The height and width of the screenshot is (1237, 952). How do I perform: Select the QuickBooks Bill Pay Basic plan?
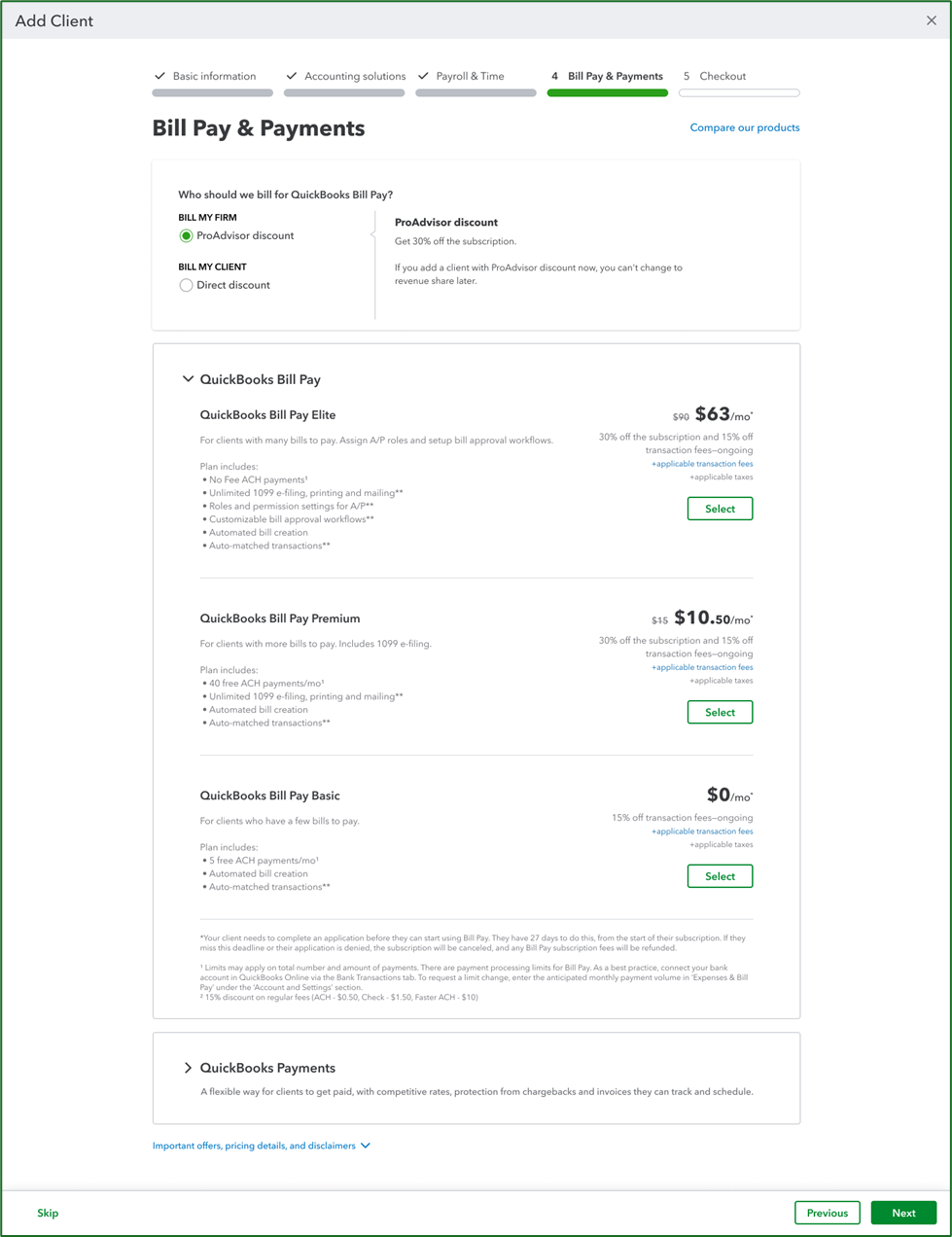pos(720,875)
